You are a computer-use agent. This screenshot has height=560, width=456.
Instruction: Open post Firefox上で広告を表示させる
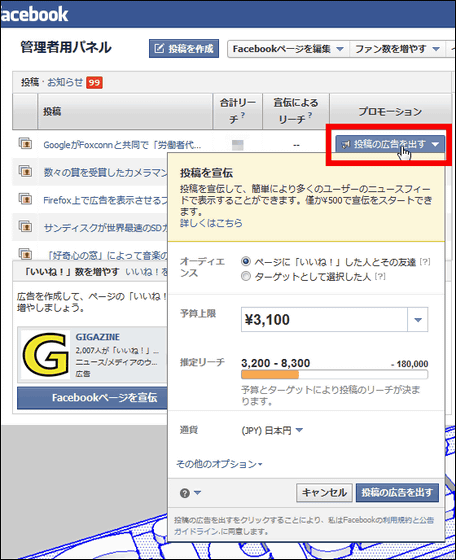click(x=105, y=200)
